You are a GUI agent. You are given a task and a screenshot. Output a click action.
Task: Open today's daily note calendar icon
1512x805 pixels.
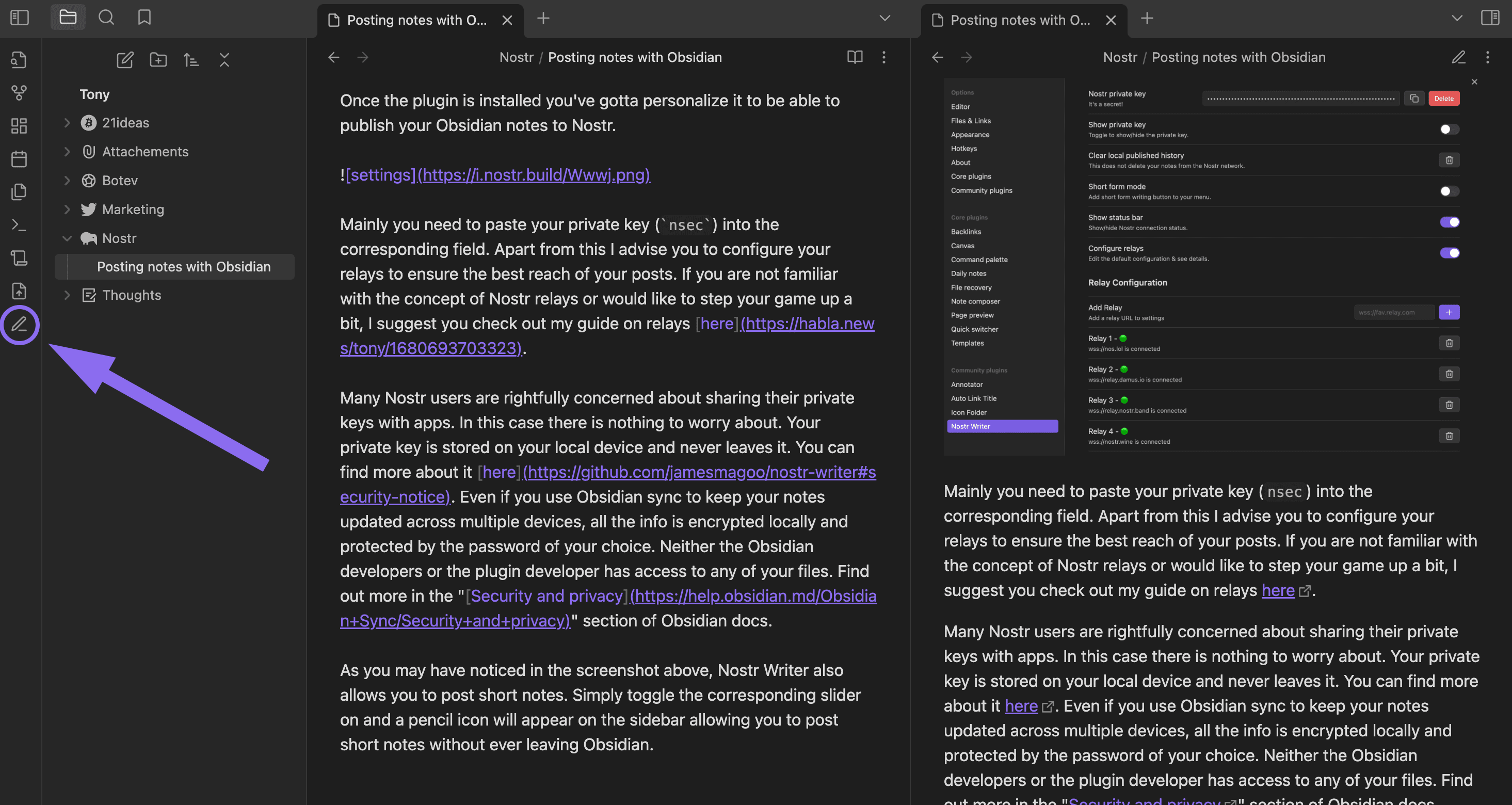20,159
